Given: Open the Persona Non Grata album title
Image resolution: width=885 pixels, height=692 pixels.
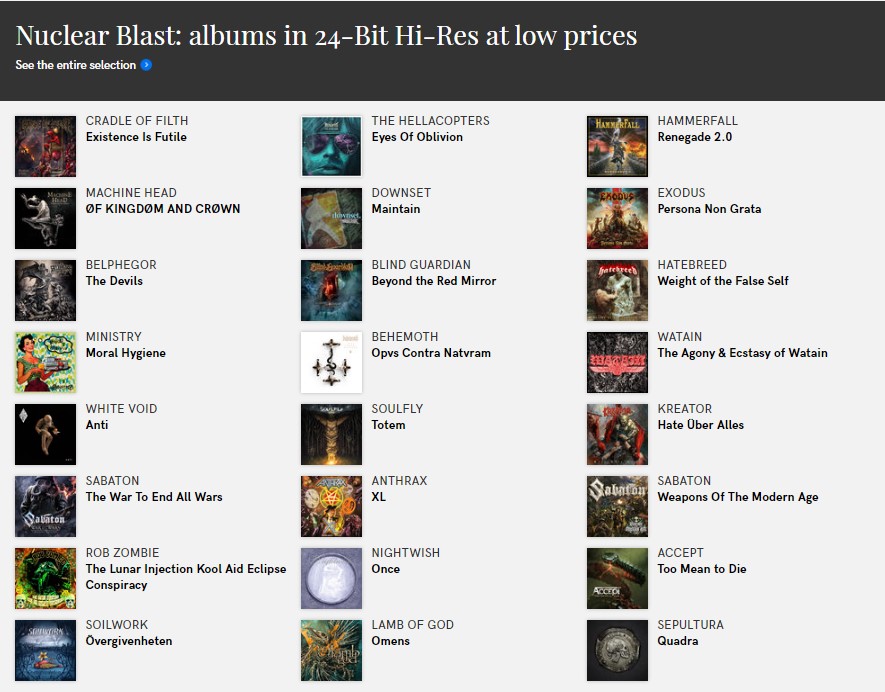Looking at the screenshot, I should point(709,209).
